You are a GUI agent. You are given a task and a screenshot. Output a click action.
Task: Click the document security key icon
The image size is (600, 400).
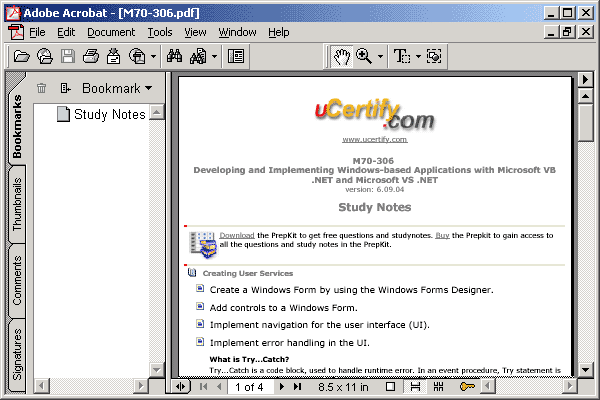coord(467,387)
